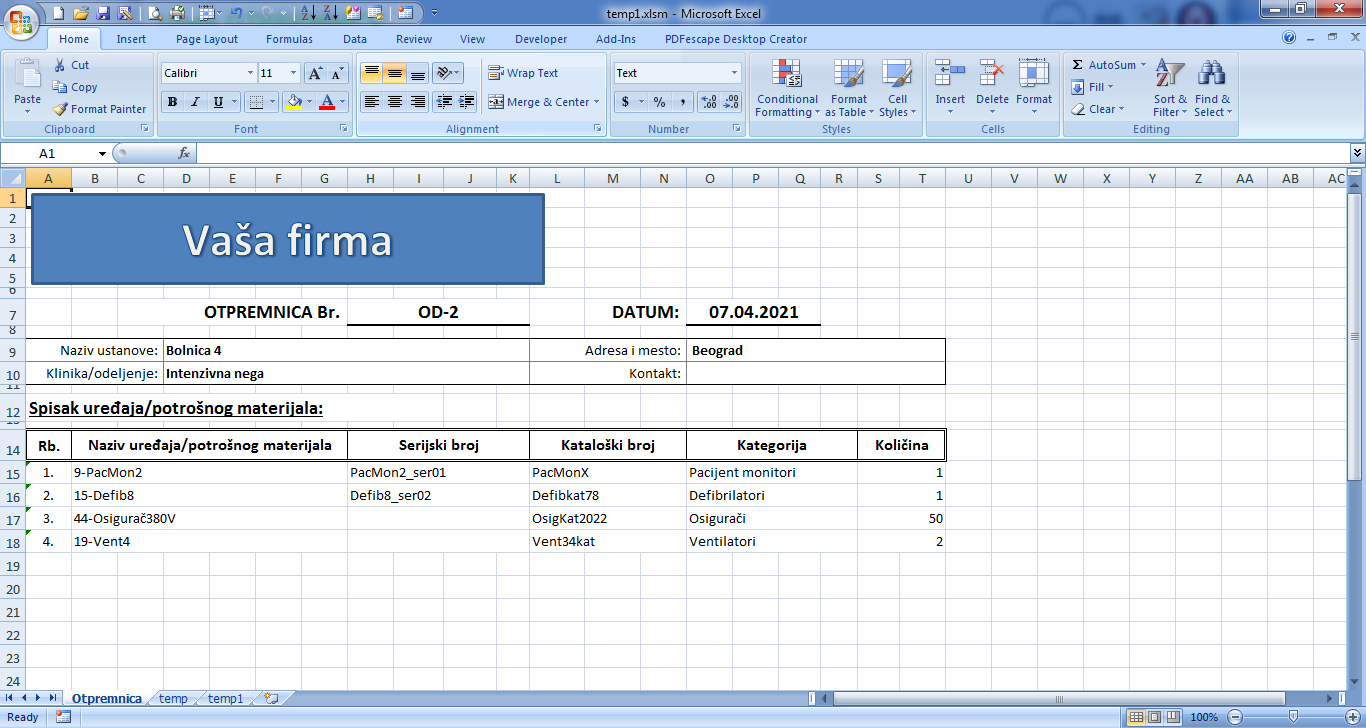Click the Delete cells button
This screenshot has width=1366, height=728.
point(992,88)
